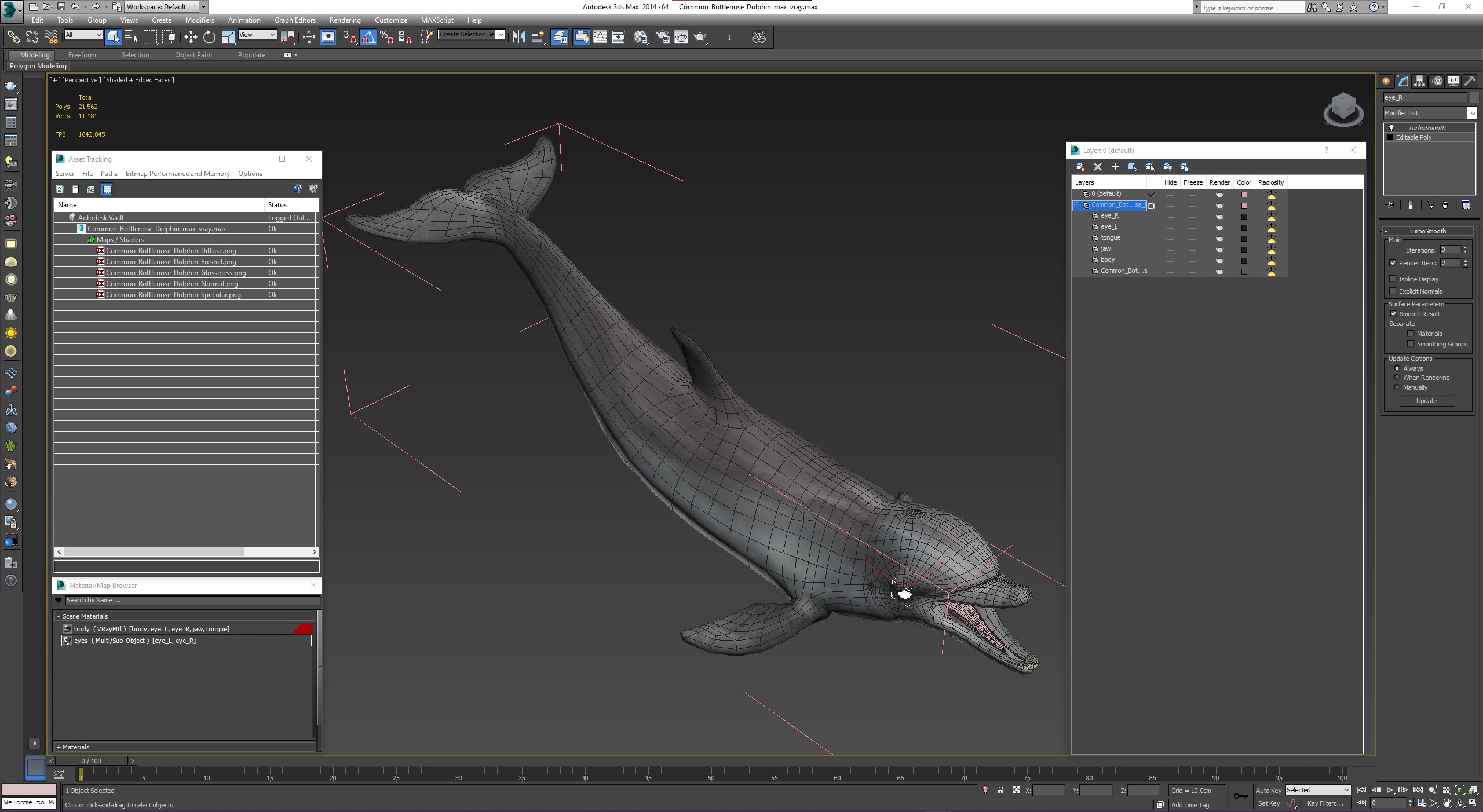Click the Play Animation button
This screenshot has height=812, width=1483.
point(1389,790)
